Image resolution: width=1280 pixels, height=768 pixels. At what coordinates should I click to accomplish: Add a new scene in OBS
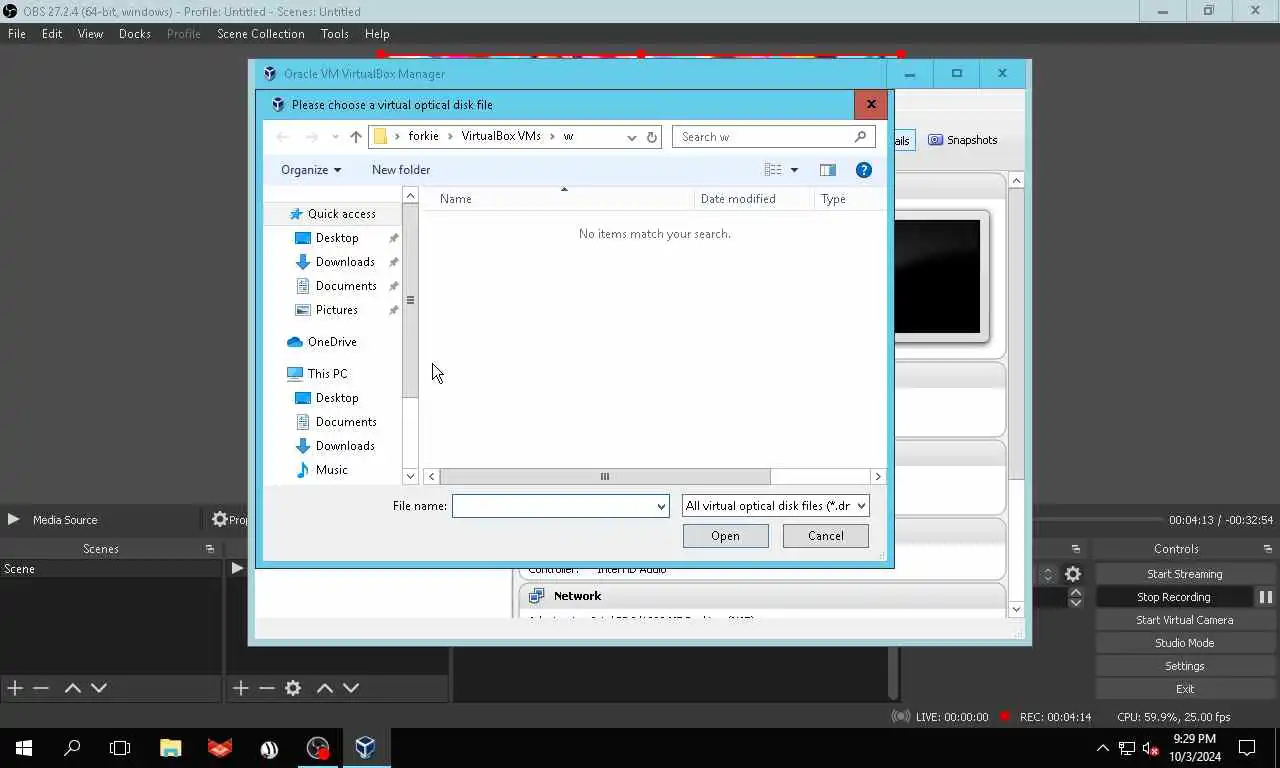tap(15, 688)
